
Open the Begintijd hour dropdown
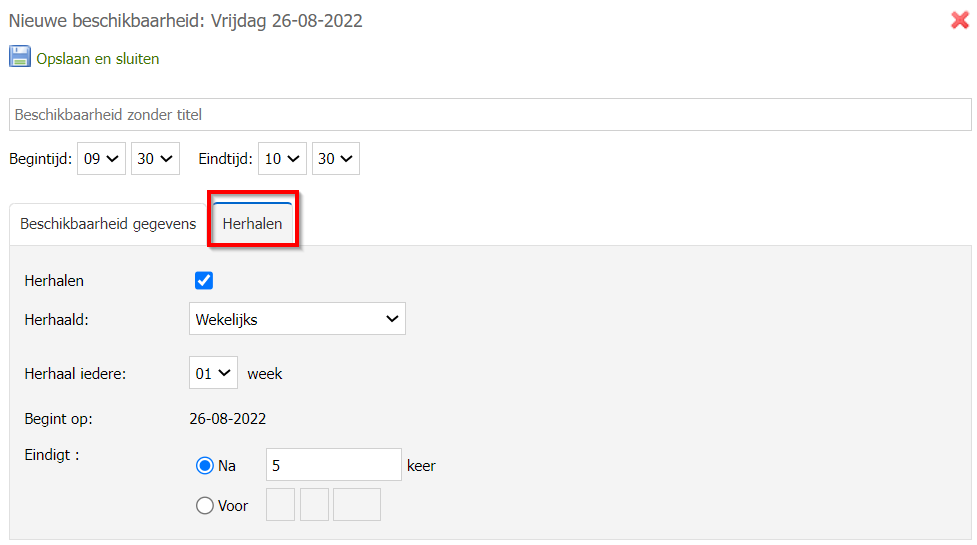(x=102, y=158)
